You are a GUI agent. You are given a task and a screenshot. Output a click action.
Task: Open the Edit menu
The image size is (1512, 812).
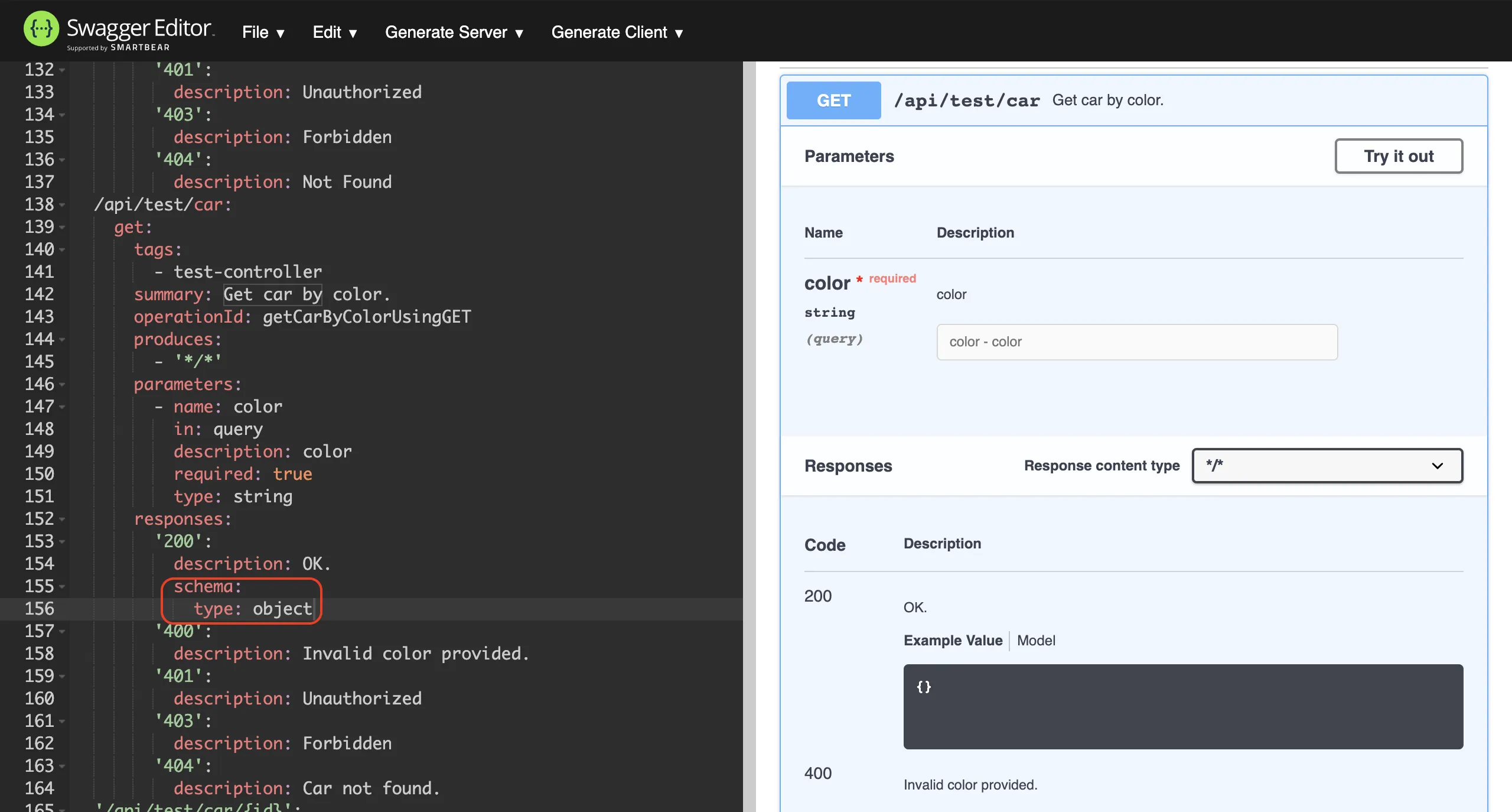tap(334, 33)
